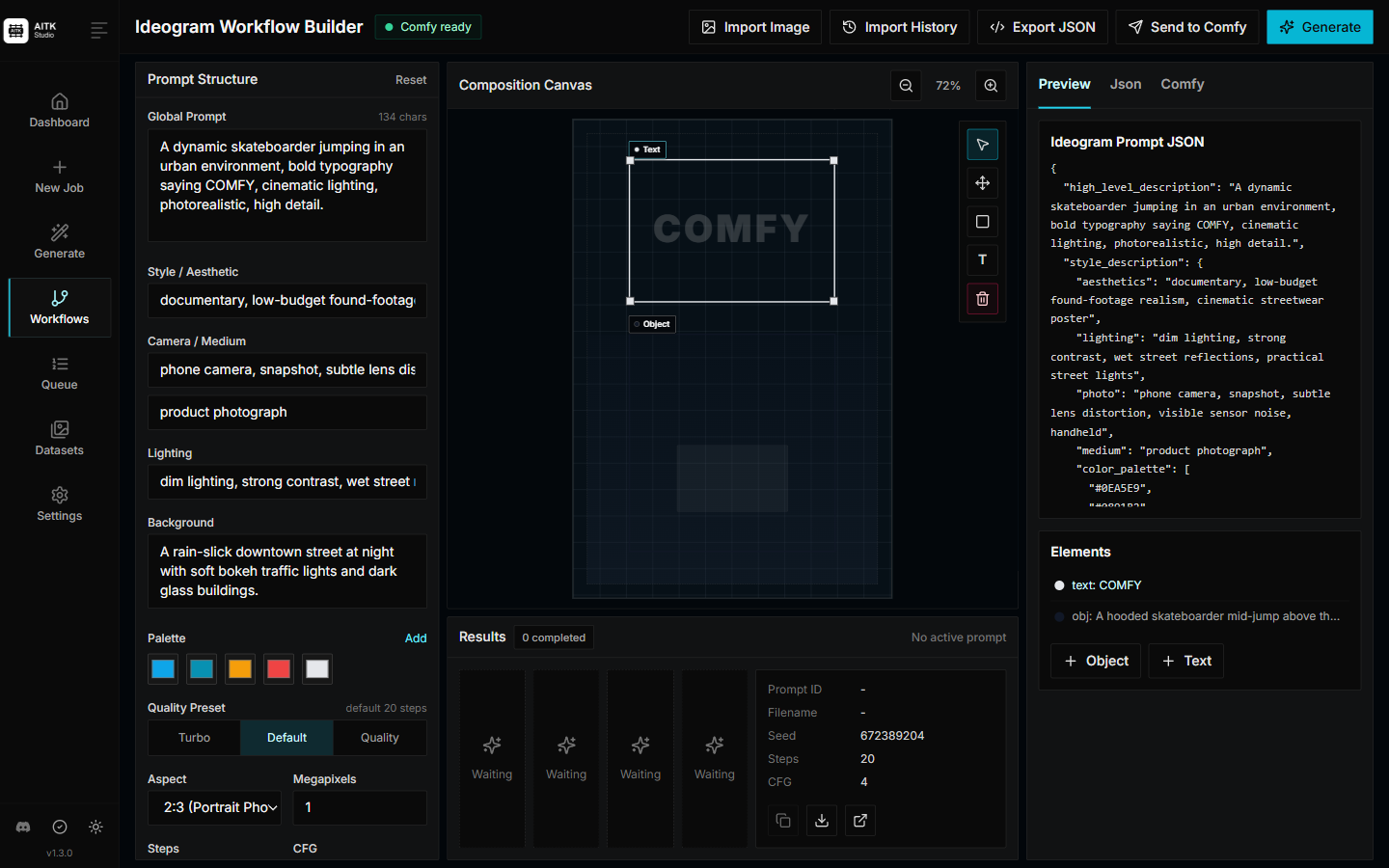Open the Dashboard sidebar item
Image resolution: width=1389 pixels, height=868 pixels.
coord(60,111)
